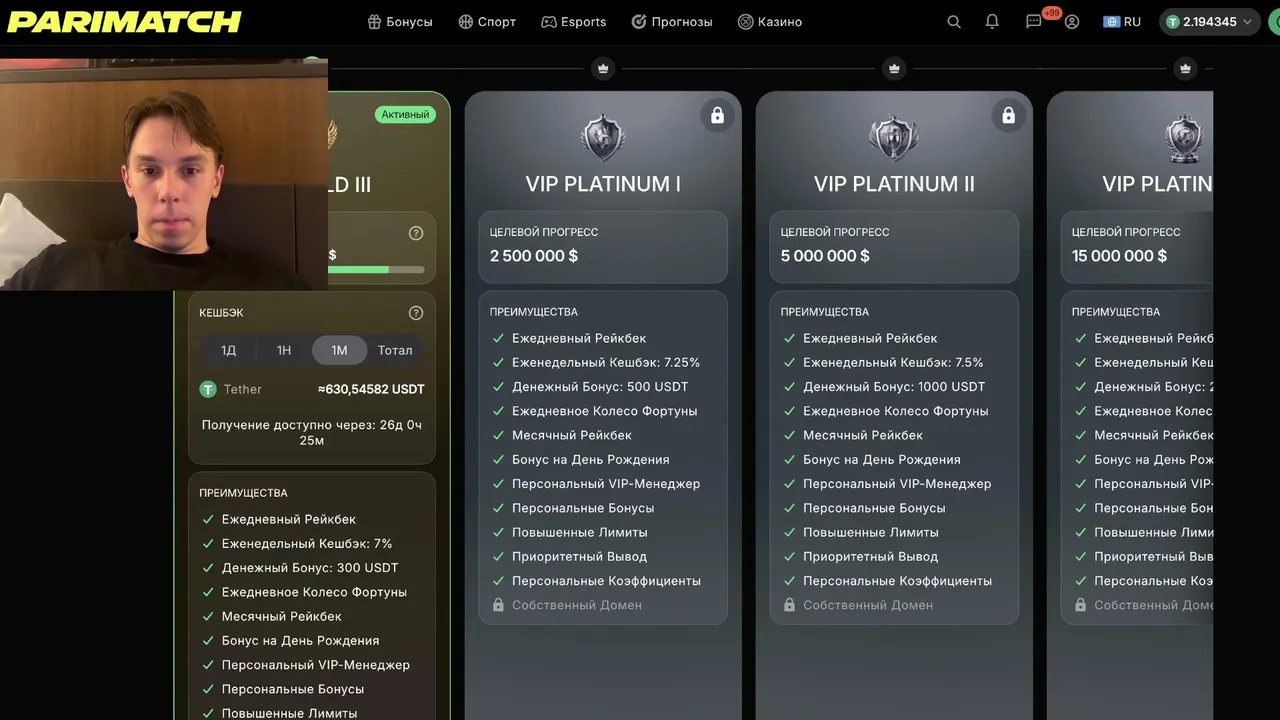
Task: Click the webcam video overlay
Action: tap(164, 174)
